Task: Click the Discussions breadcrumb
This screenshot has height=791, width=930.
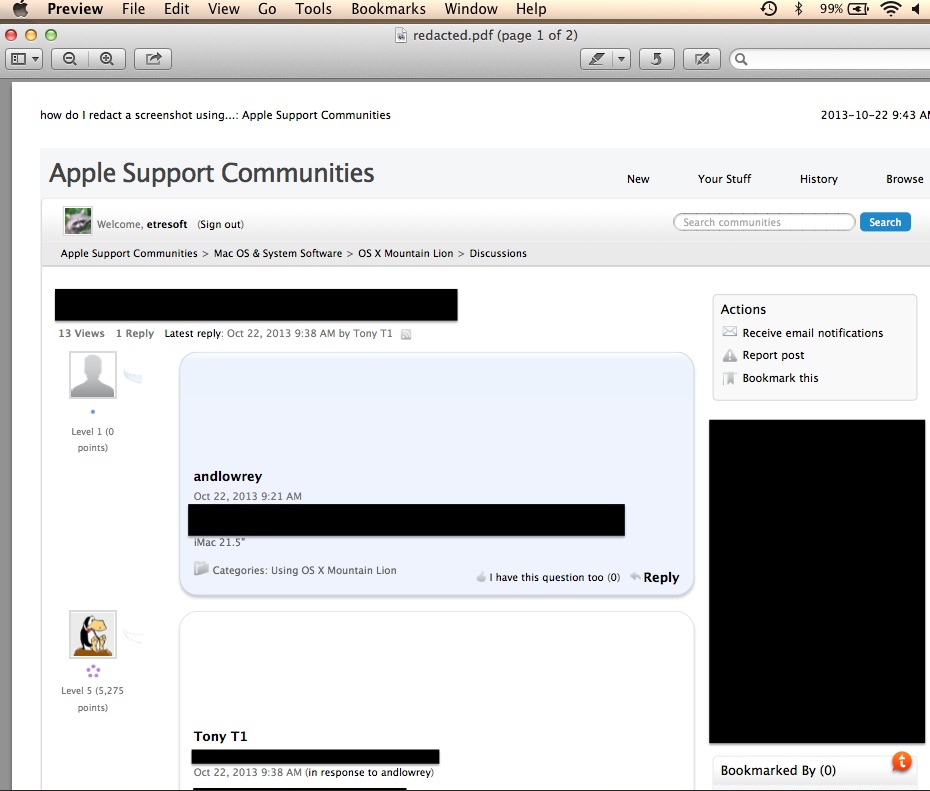Action: tap(498, 253)
